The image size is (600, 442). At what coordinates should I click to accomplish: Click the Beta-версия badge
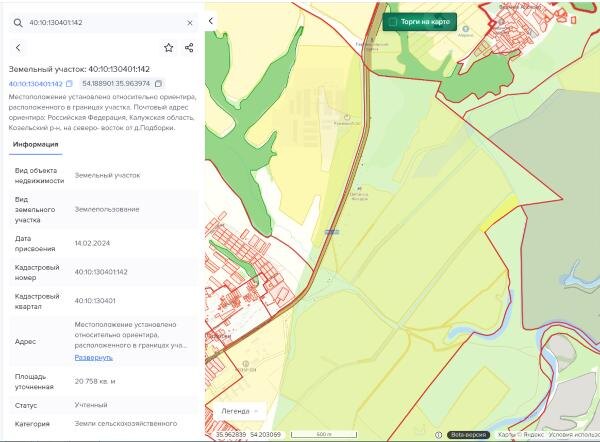tap(468, 435)
